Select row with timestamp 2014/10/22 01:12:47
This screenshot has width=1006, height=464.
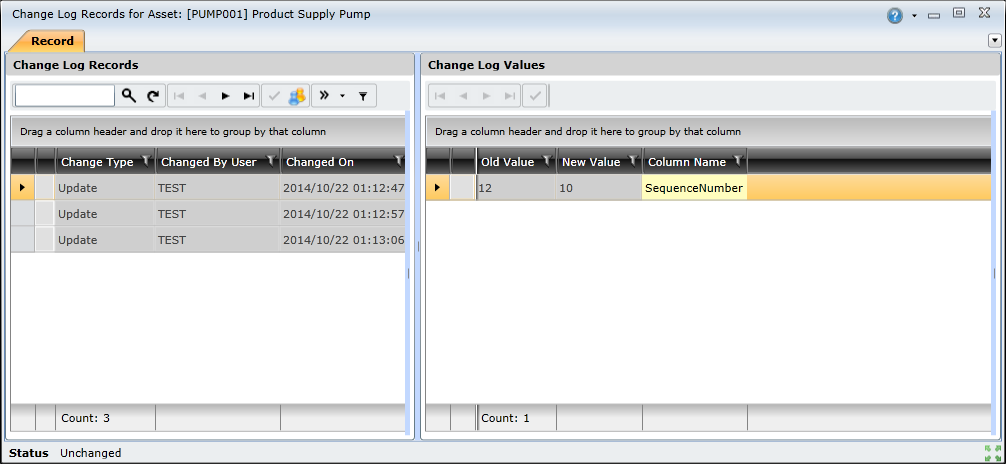coord(209,188)
